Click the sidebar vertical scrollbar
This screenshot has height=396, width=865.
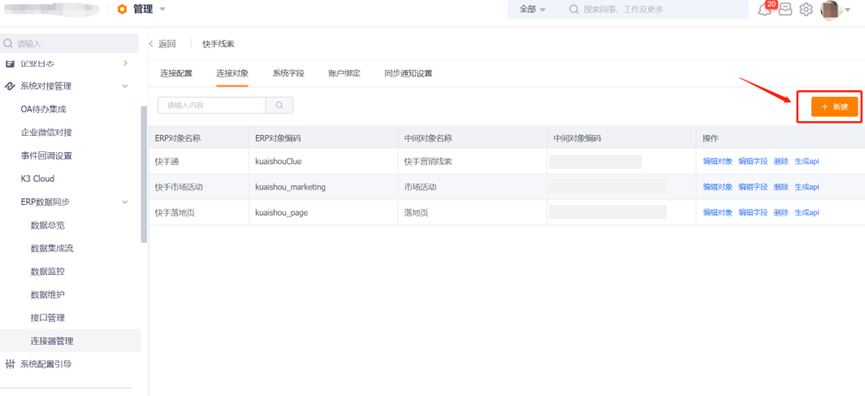[x=144, y=174]
